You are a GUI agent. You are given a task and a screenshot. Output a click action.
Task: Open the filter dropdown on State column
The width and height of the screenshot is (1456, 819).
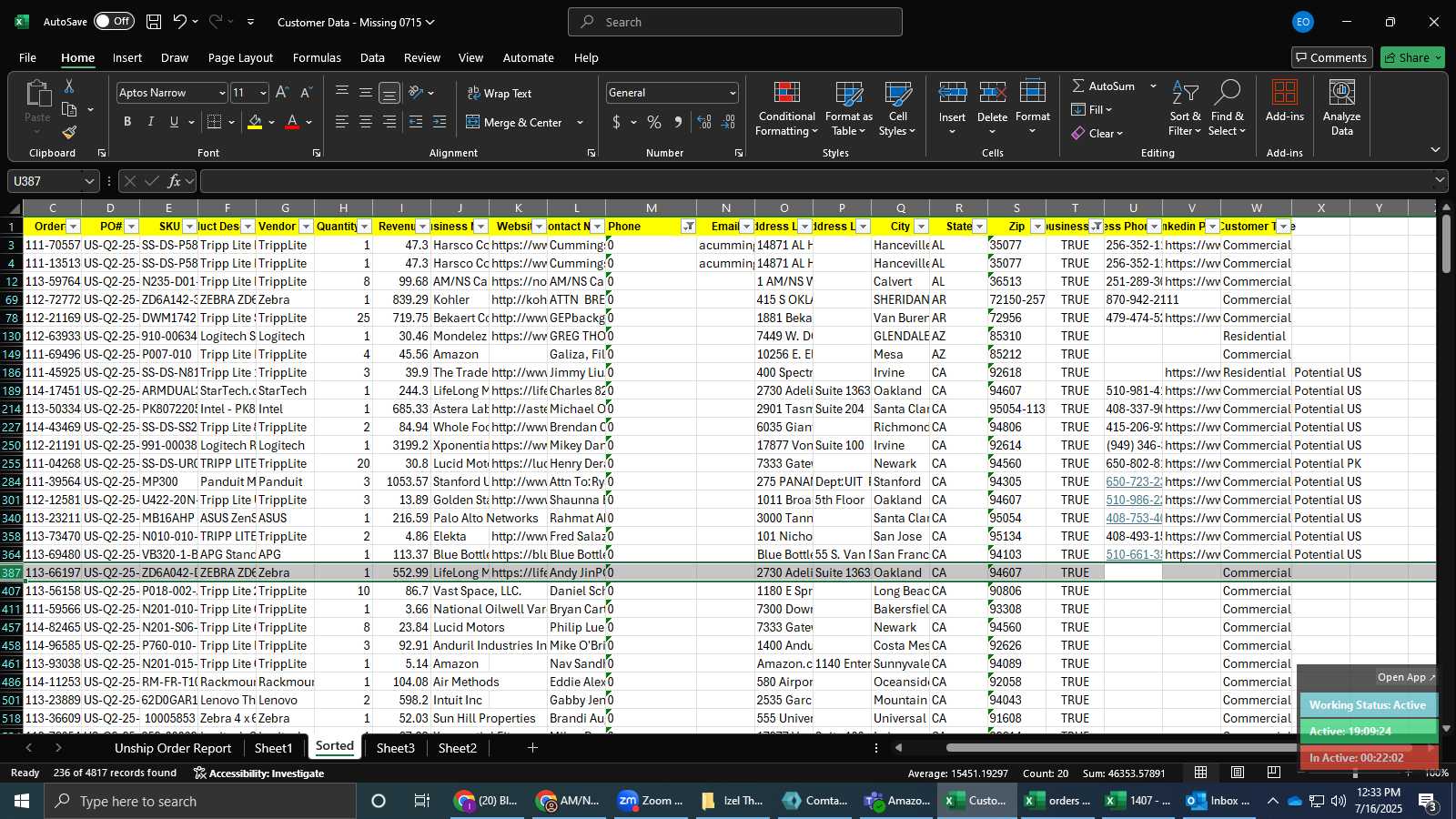pos(980,227)
